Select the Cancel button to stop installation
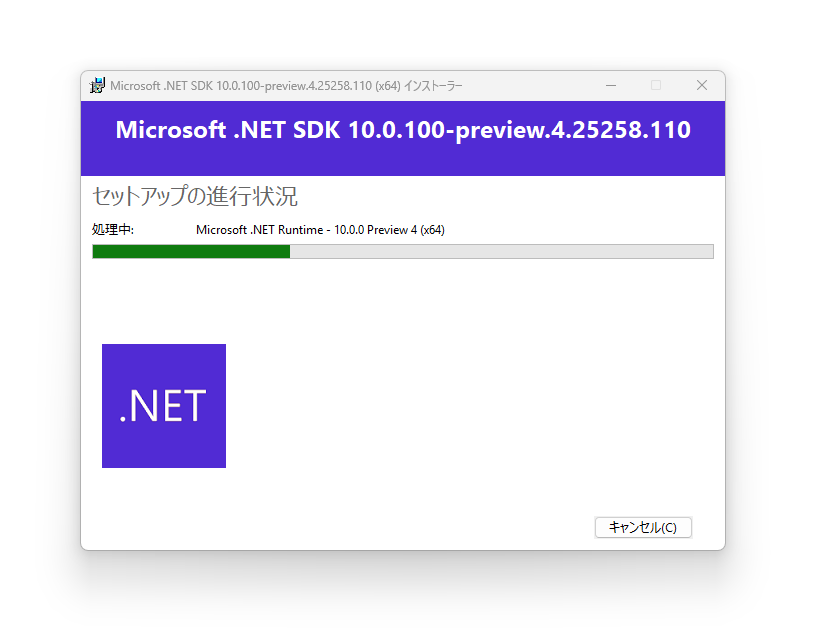Viewport: 822px width, 628px height. [x=643, y=527]
